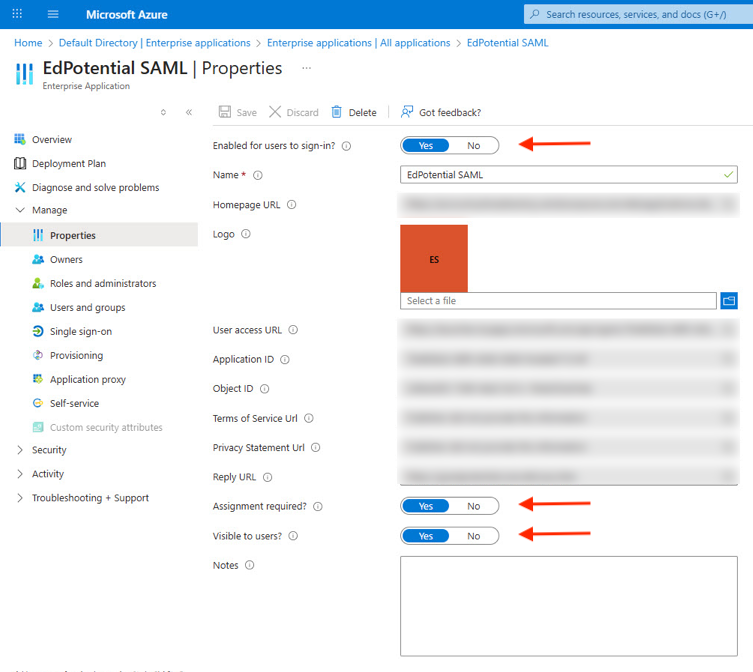Click info icon beside Terms of Service Url
The width and height of the screenshot is (753, 672).
[309, 418]
